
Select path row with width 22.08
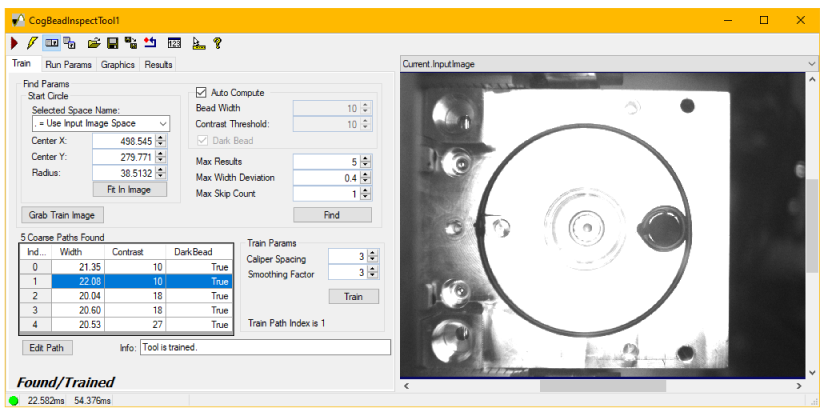pyautogui.click(x=126, y=282)
